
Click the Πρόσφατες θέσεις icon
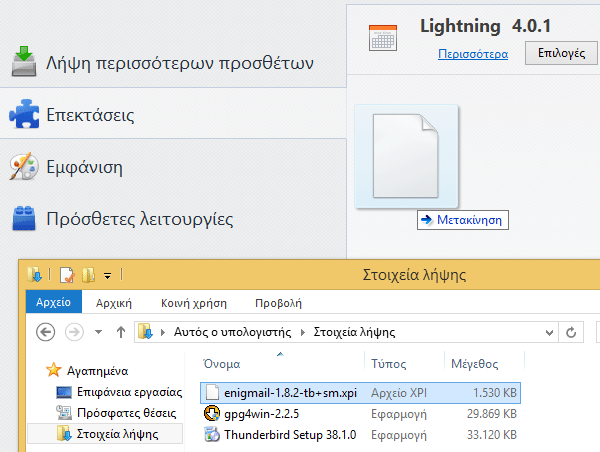pyautogui.click(x=64, y=413)
